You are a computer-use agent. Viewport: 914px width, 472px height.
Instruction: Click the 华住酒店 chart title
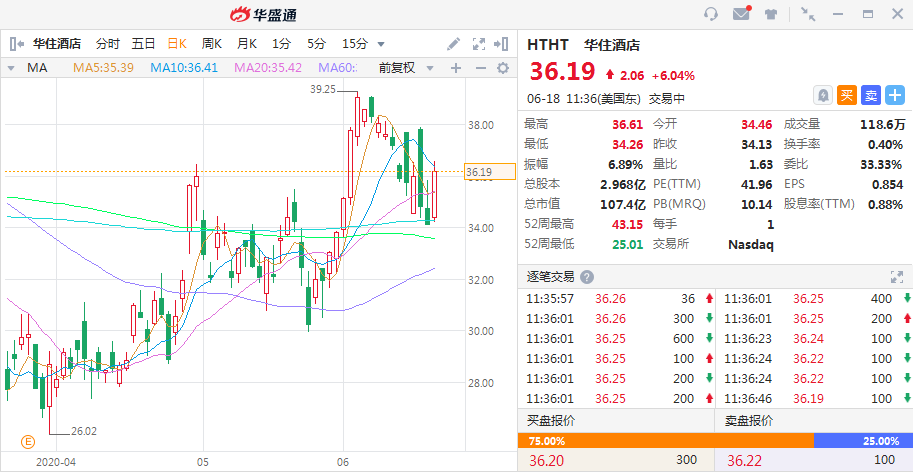pyautogui.click(x=57, y=44)
